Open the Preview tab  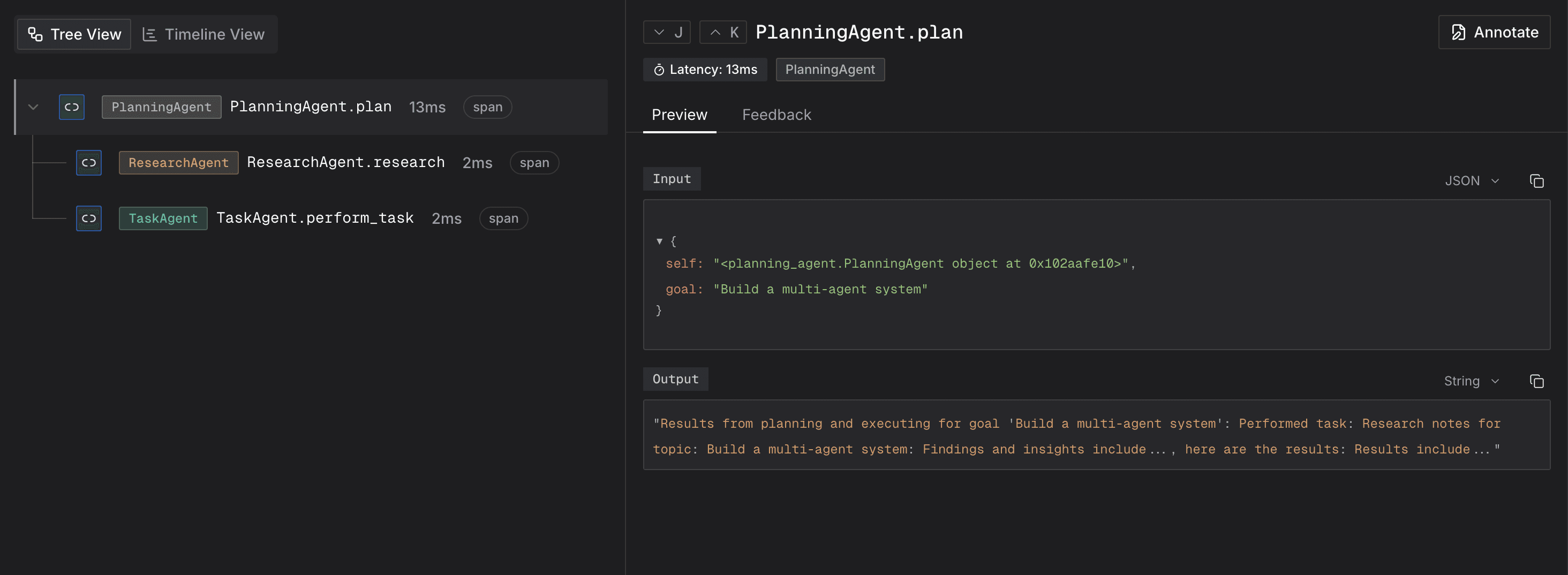[679, 115]
